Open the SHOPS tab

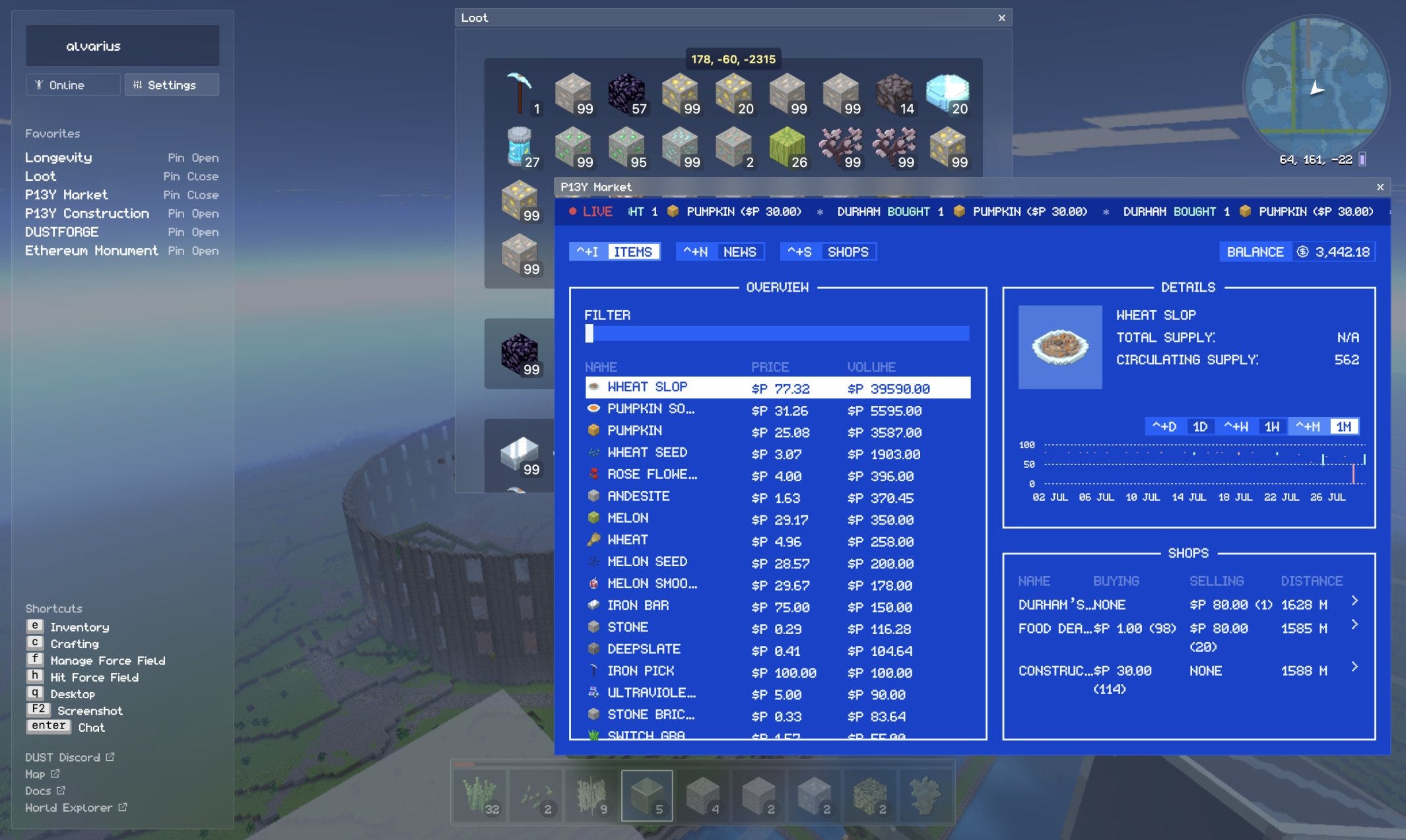(x=848, y=252)
